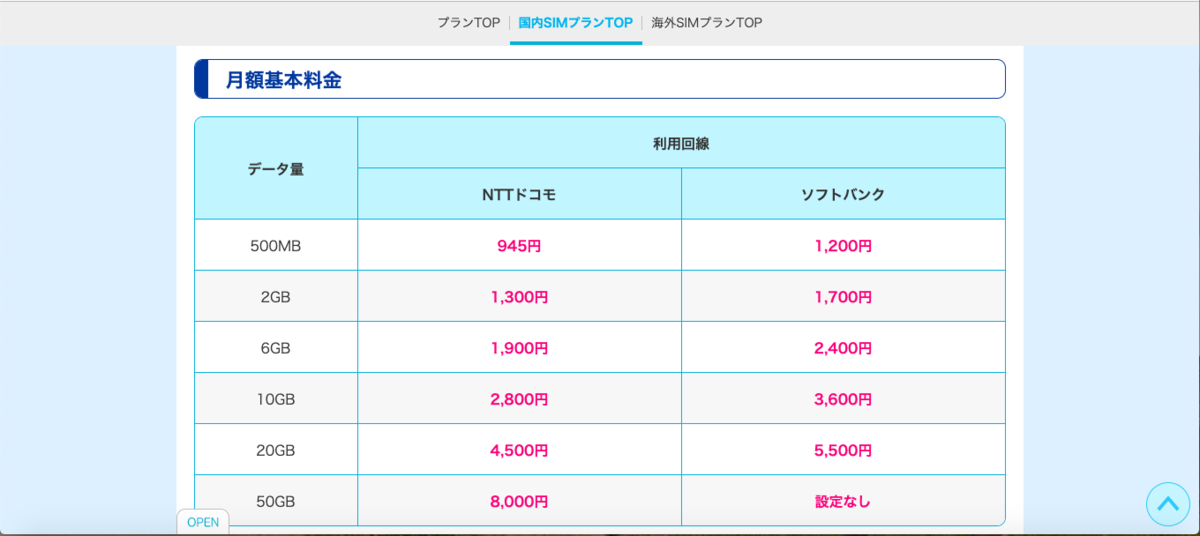The height and width of the screenshot is (536, 1200).
Task: Click the 2,400円 price cell
Action: [843, 347]
